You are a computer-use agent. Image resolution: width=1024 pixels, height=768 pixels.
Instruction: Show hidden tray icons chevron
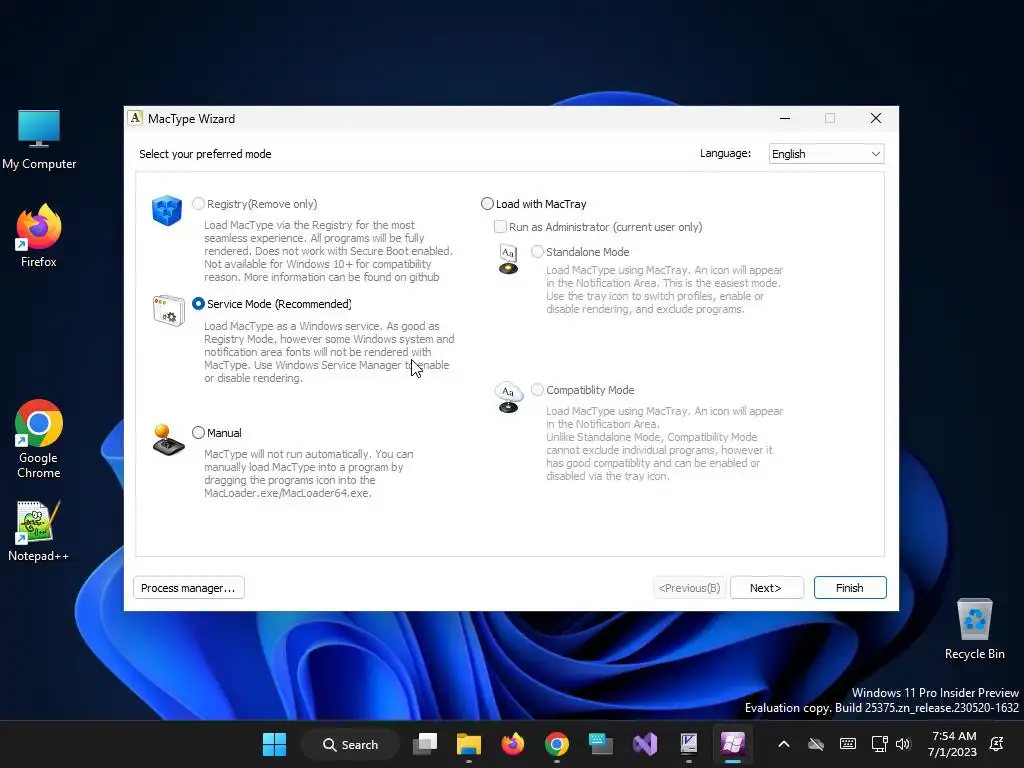click(784, 744)
